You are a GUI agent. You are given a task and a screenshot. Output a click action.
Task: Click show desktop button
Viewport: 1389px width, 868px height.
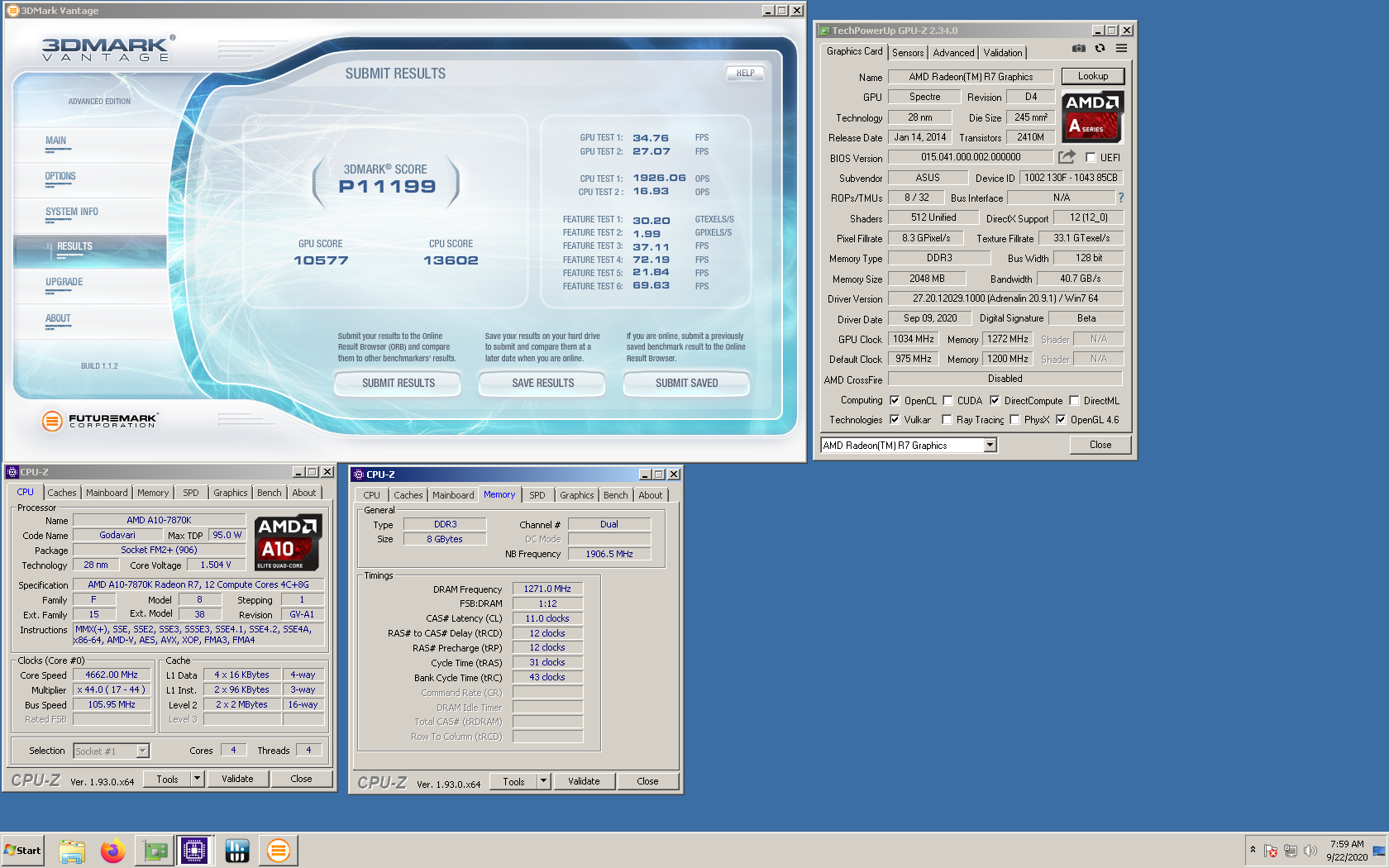pos(1379,851)
